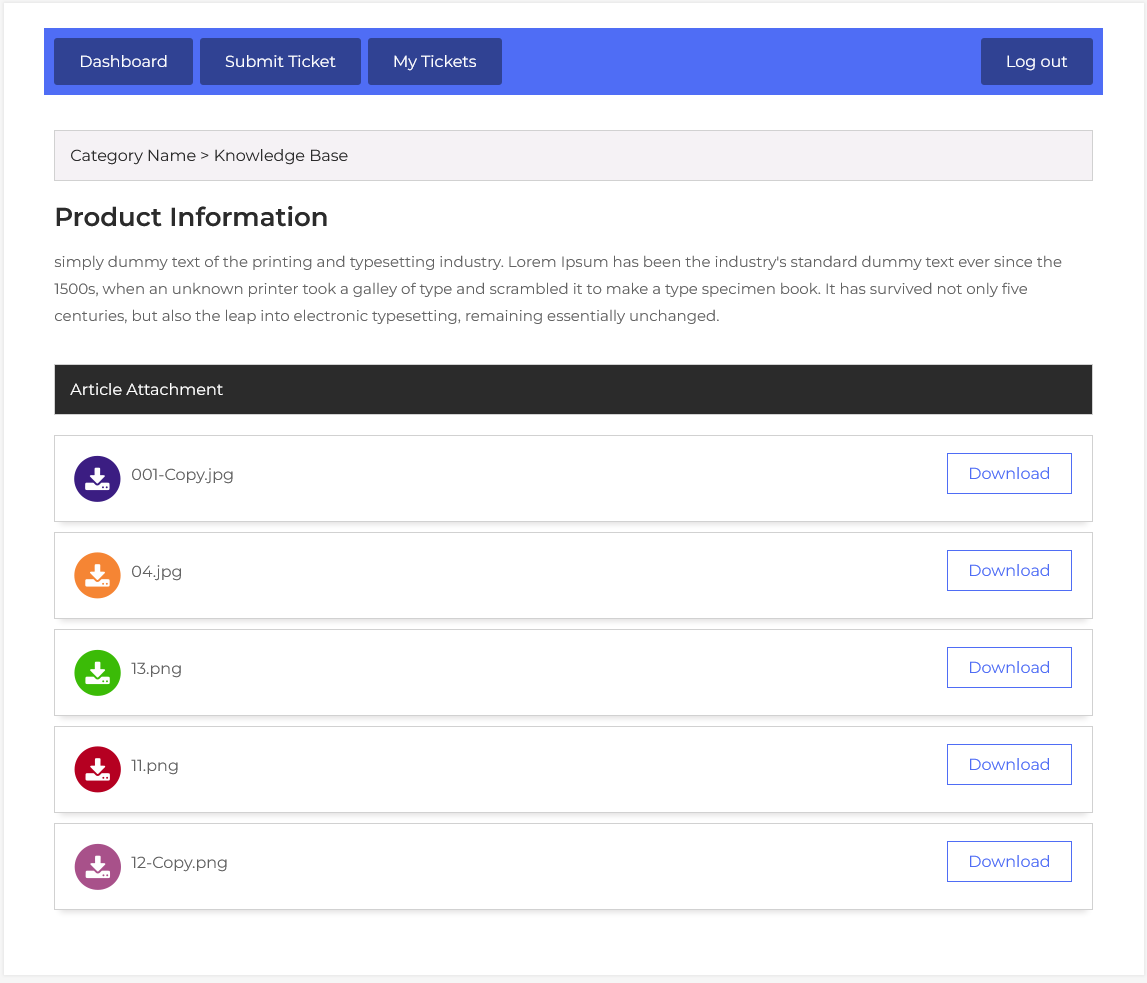Click the Article Attachment header bar
Viewport: 1147px width, 983px height.
[572, 390]
